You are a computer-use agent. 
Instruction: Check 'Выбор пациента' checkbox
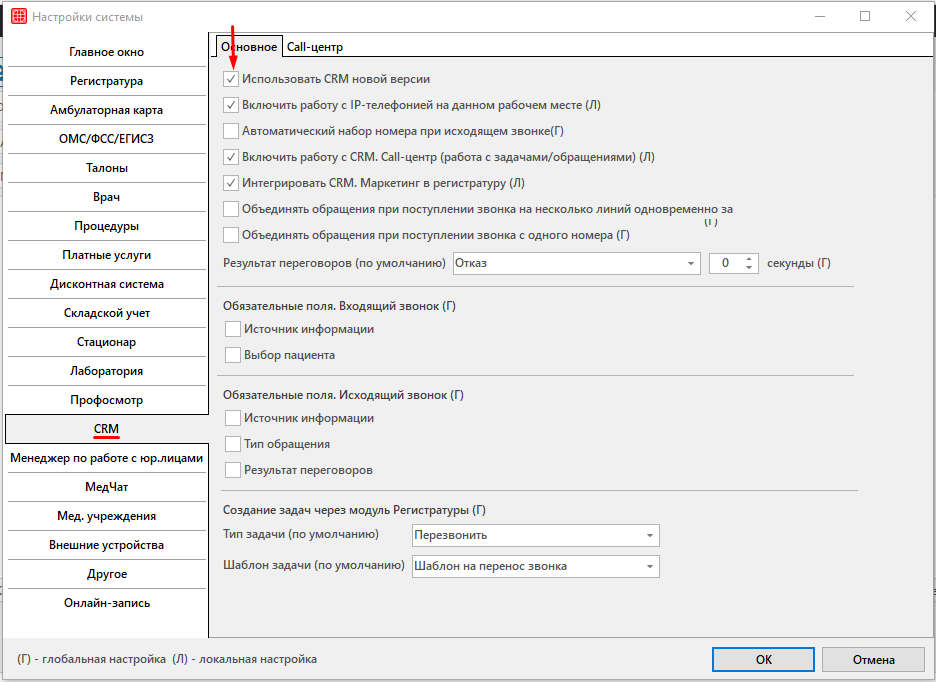233,355
